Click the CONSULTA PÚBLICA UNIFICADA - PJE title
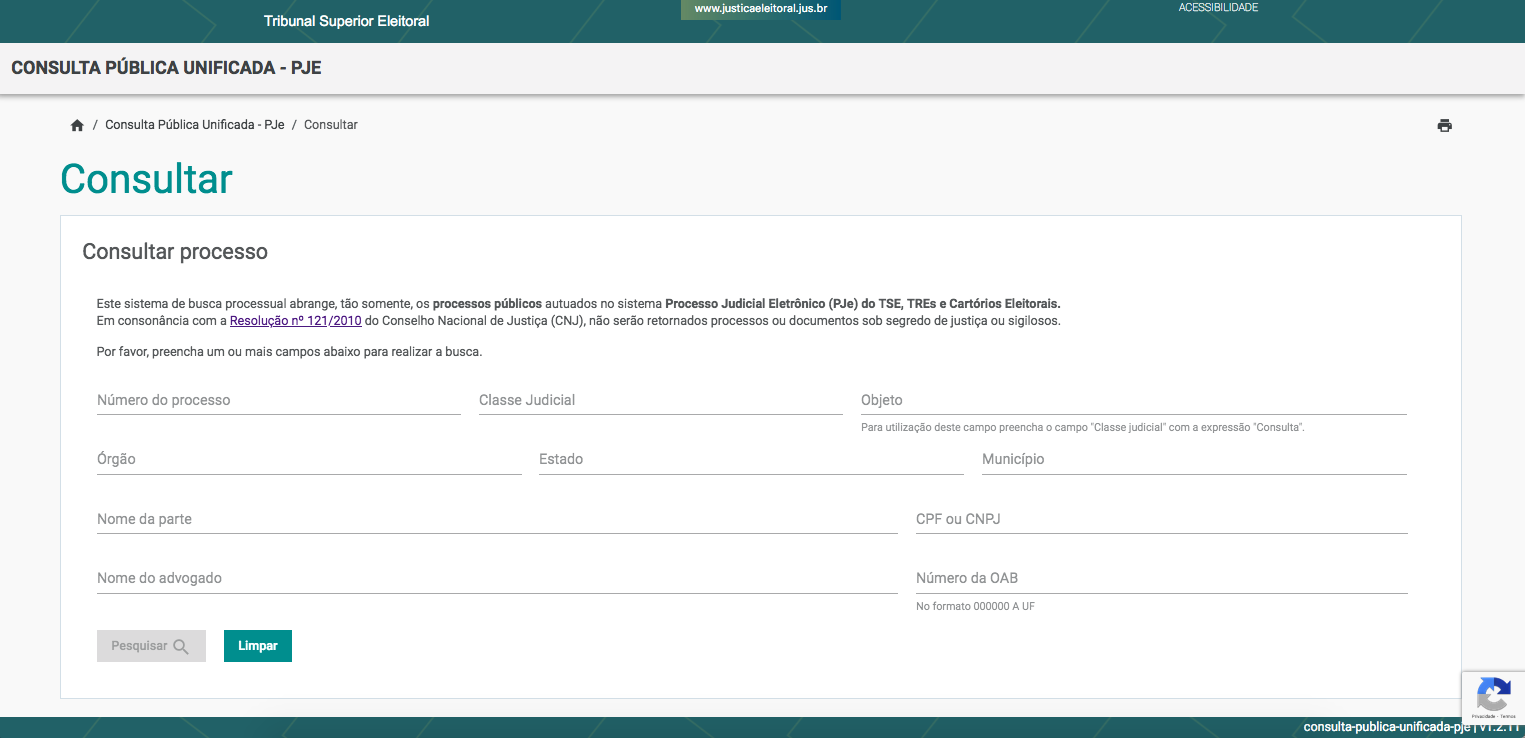 [166, 69]
